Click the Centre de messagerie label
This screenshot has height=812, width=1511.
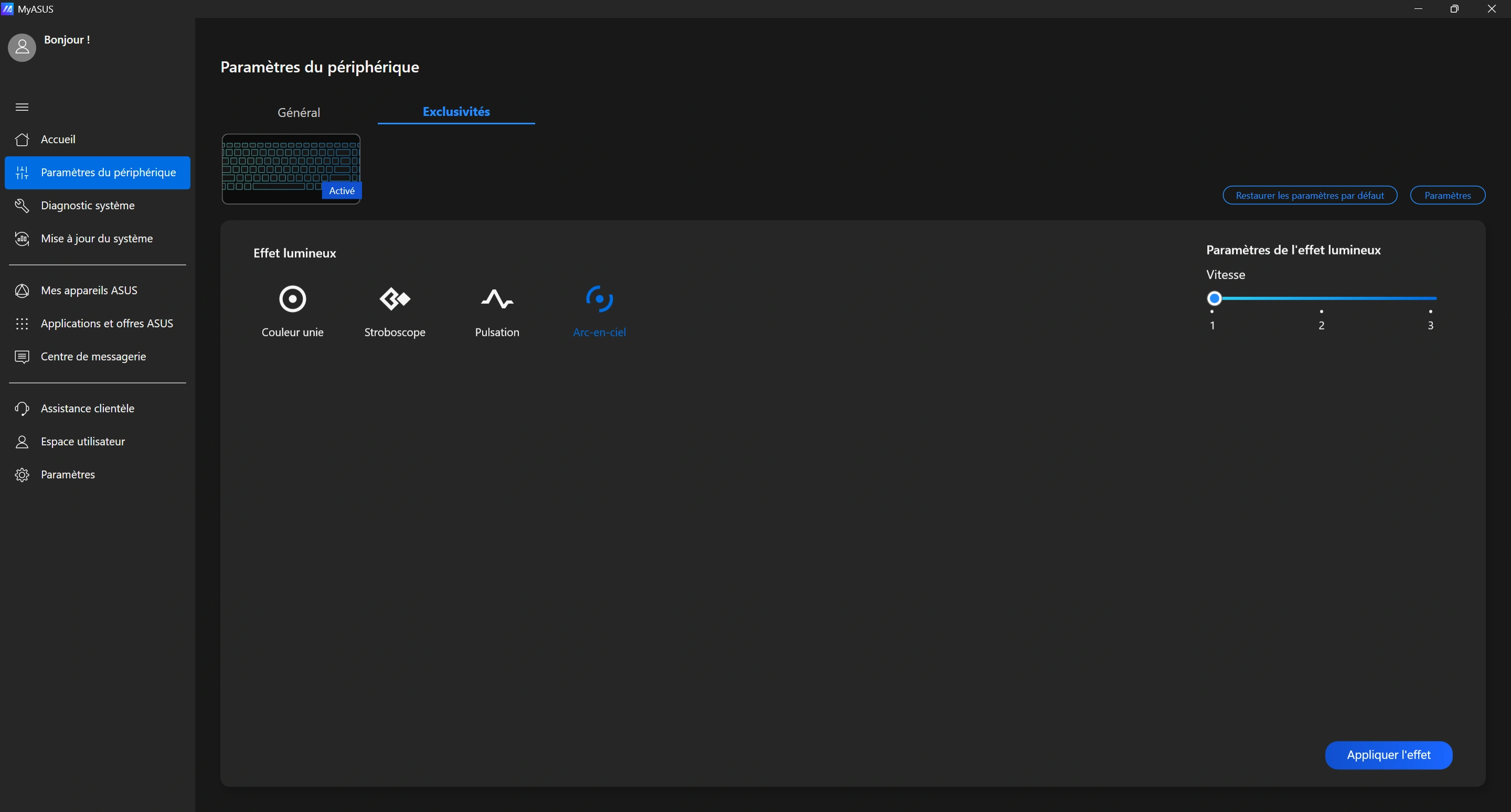93,357
